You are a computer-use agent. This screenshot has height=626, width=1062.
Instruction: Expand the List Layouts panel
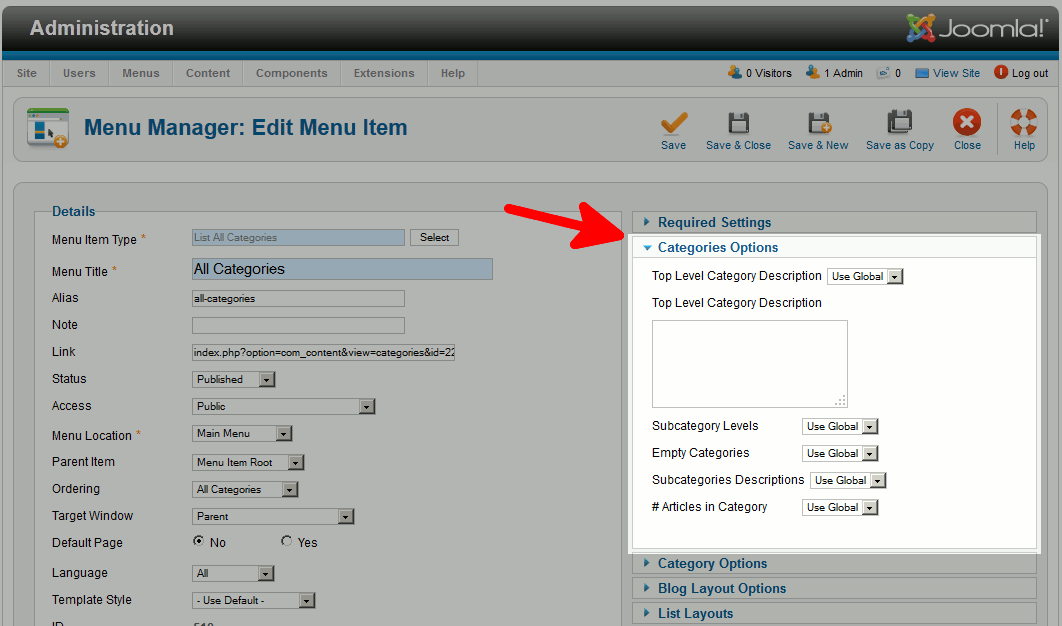tap(834, 614)
